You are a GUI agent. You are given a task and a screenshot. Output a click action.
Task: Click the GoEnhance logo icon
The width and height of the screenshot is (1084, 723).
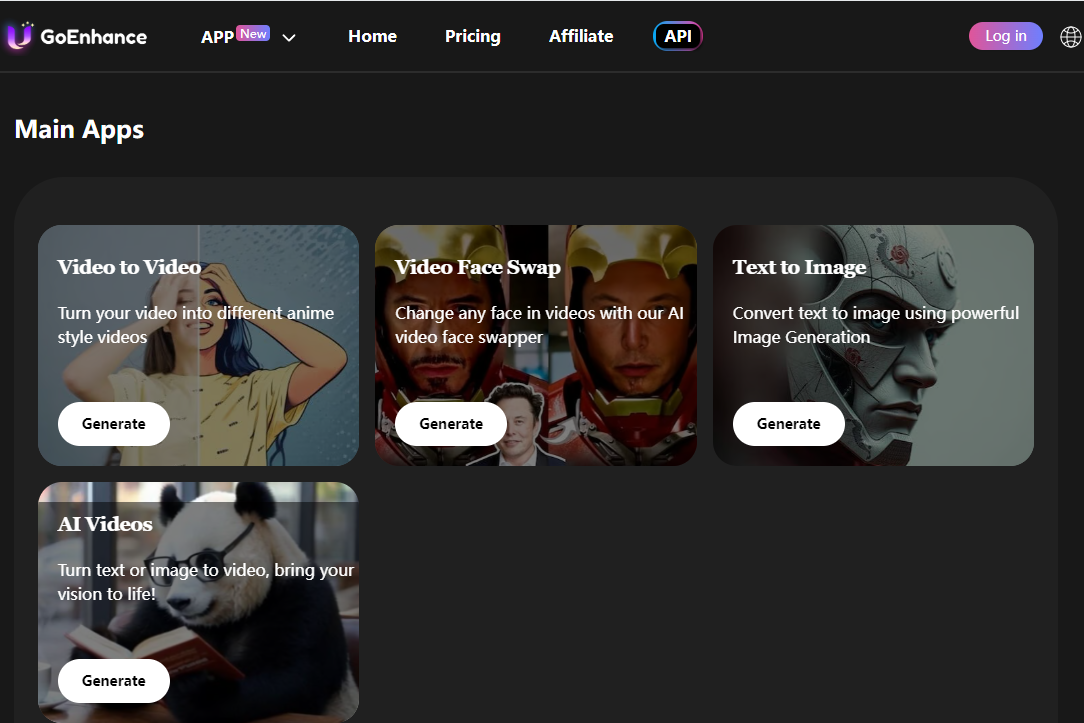tap(19, 36)
